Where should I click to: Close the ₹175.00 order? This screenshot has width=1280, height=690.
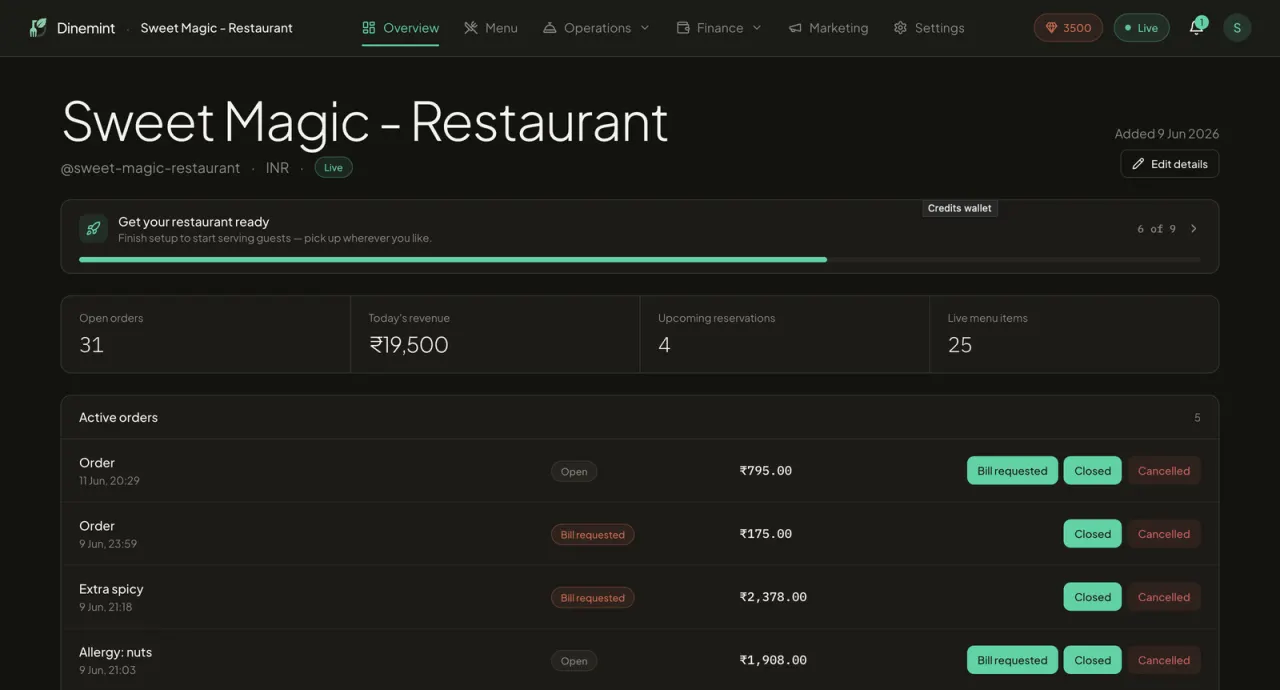tap(1092, 534)
